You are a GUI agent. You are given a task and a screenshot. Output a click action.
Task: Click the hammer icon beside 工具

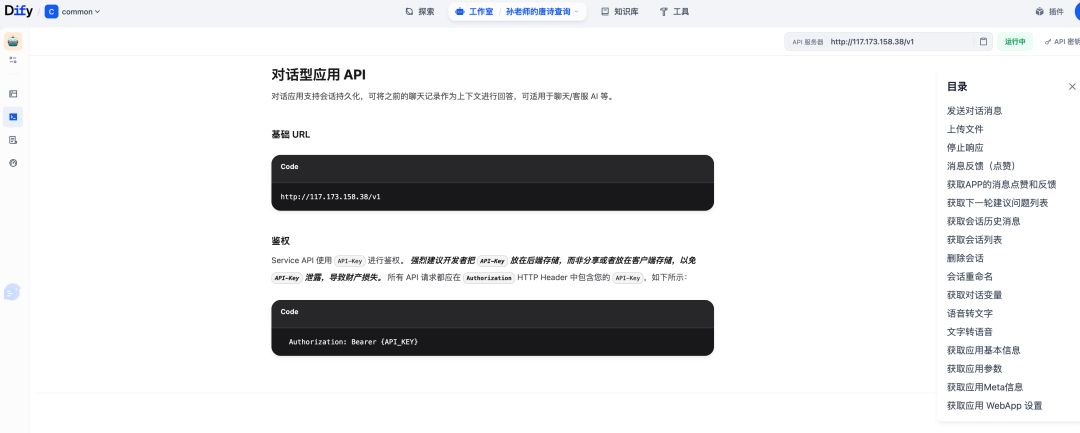coord(663,12)
